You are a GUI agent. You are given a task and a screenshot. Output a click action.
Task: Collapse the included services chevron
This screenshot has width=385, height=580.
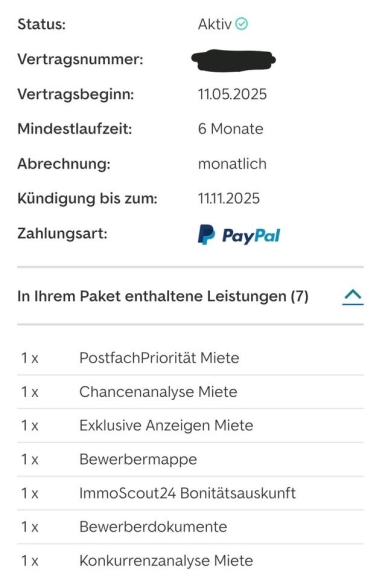pyautogui.click(x=353, y=297)
